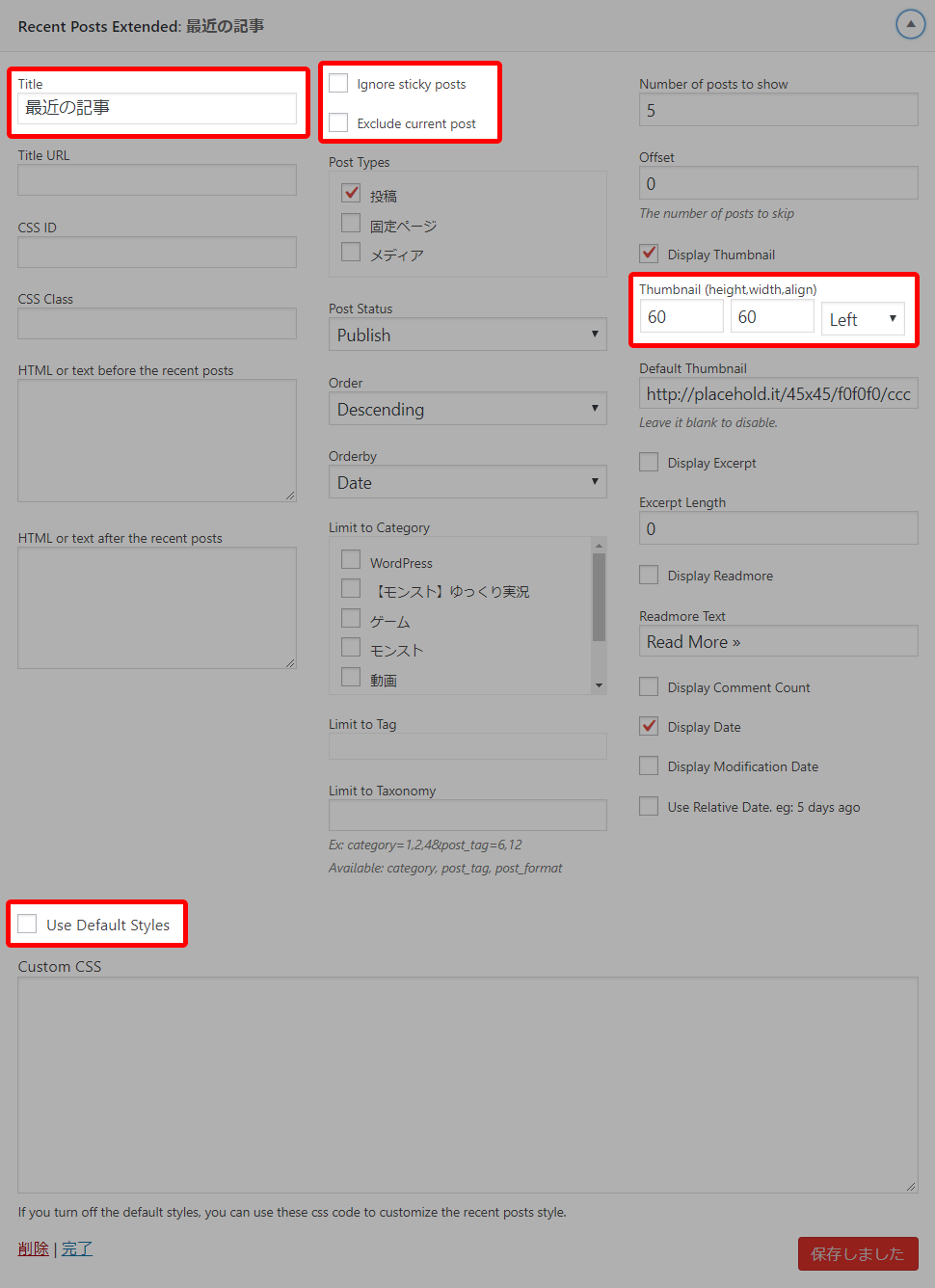Viewport: 935px width, 1288px height.
Task: Enable the Display Readmore checkbox
Action: (649, 575)
